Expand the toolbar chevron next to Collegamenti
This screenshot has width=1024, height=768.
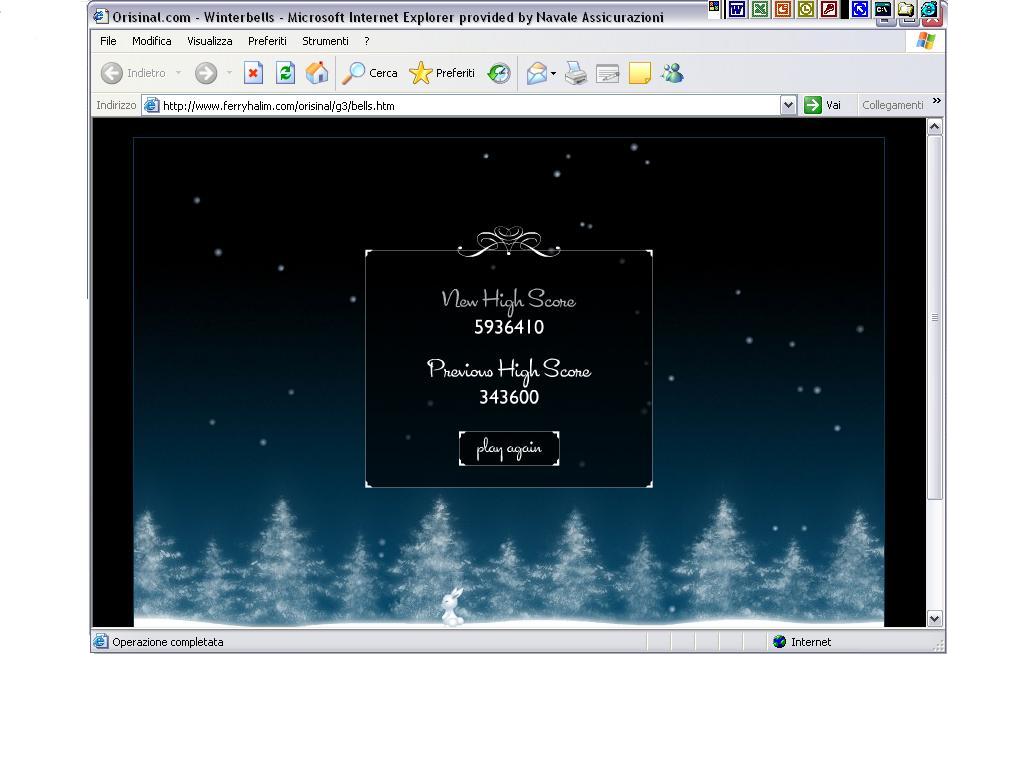[937, 101]
